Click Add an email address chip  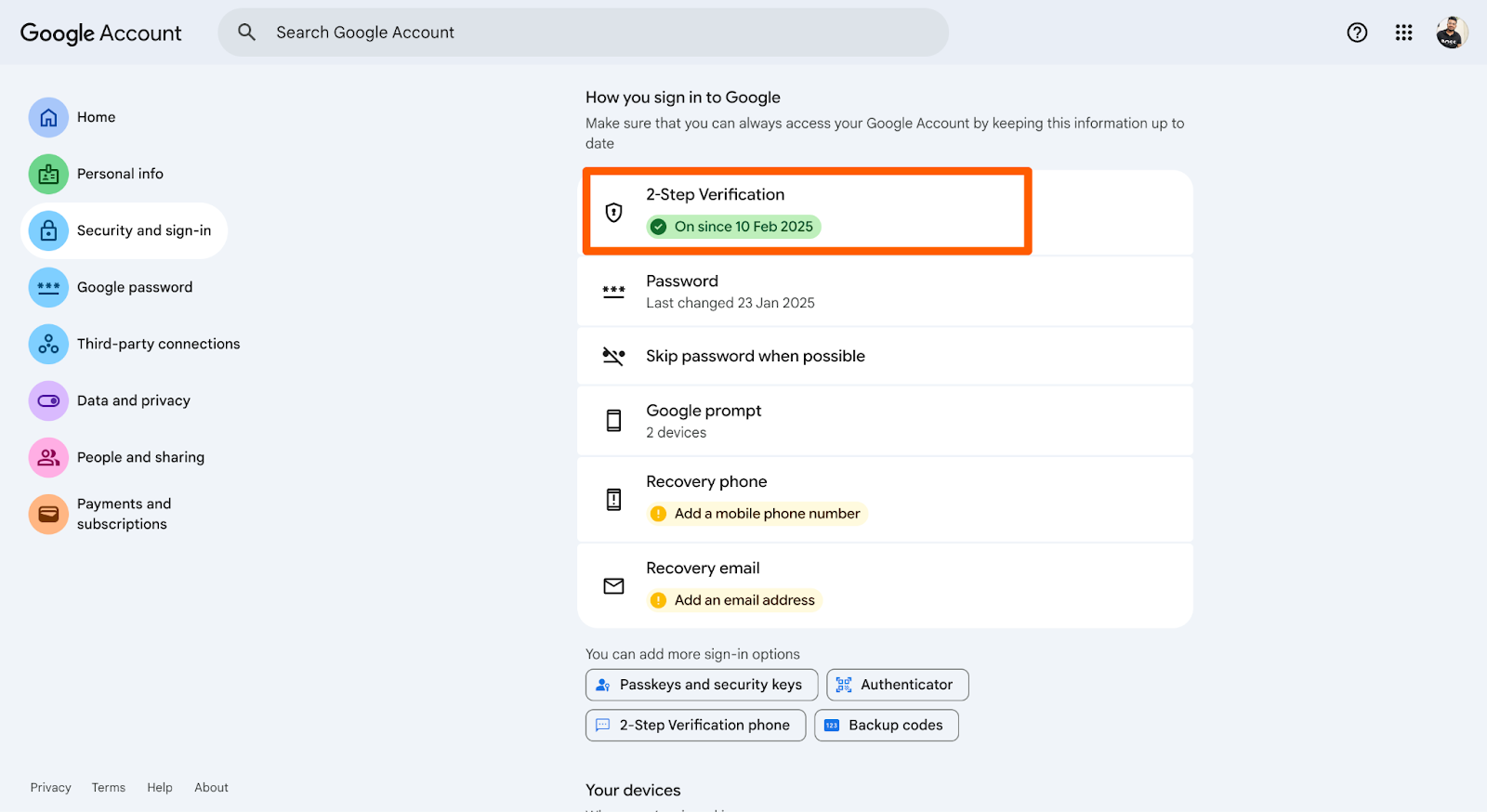point(743,600)
